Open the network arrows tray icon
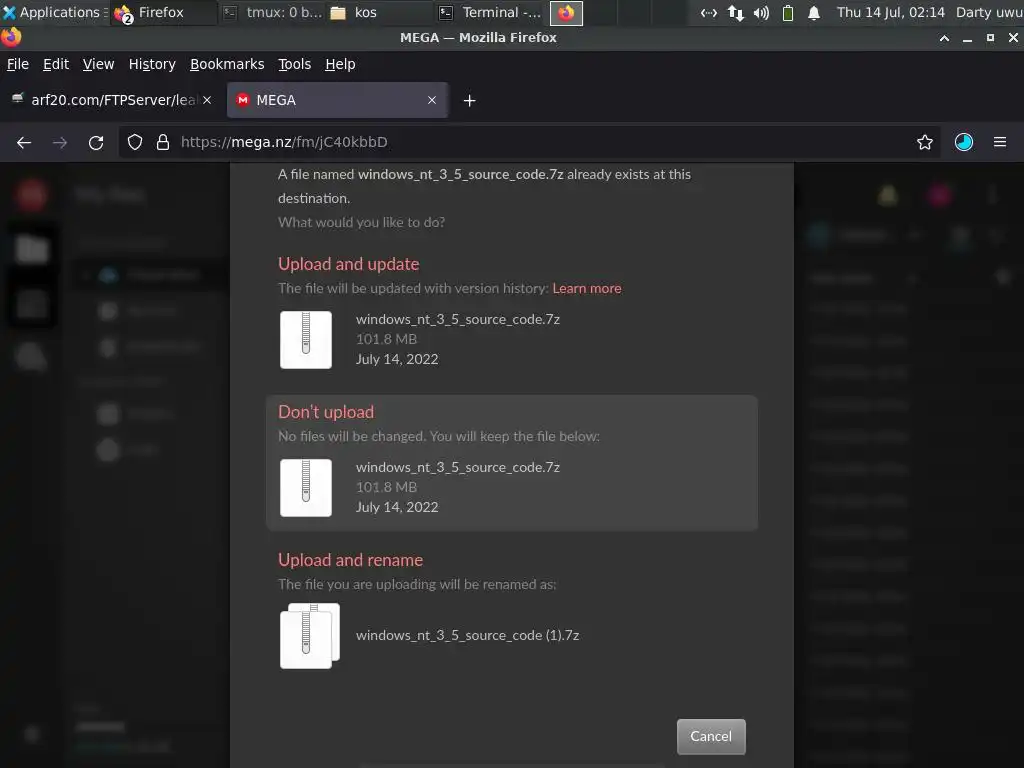This screenshot has height=768, width=1024. point(735,12)
